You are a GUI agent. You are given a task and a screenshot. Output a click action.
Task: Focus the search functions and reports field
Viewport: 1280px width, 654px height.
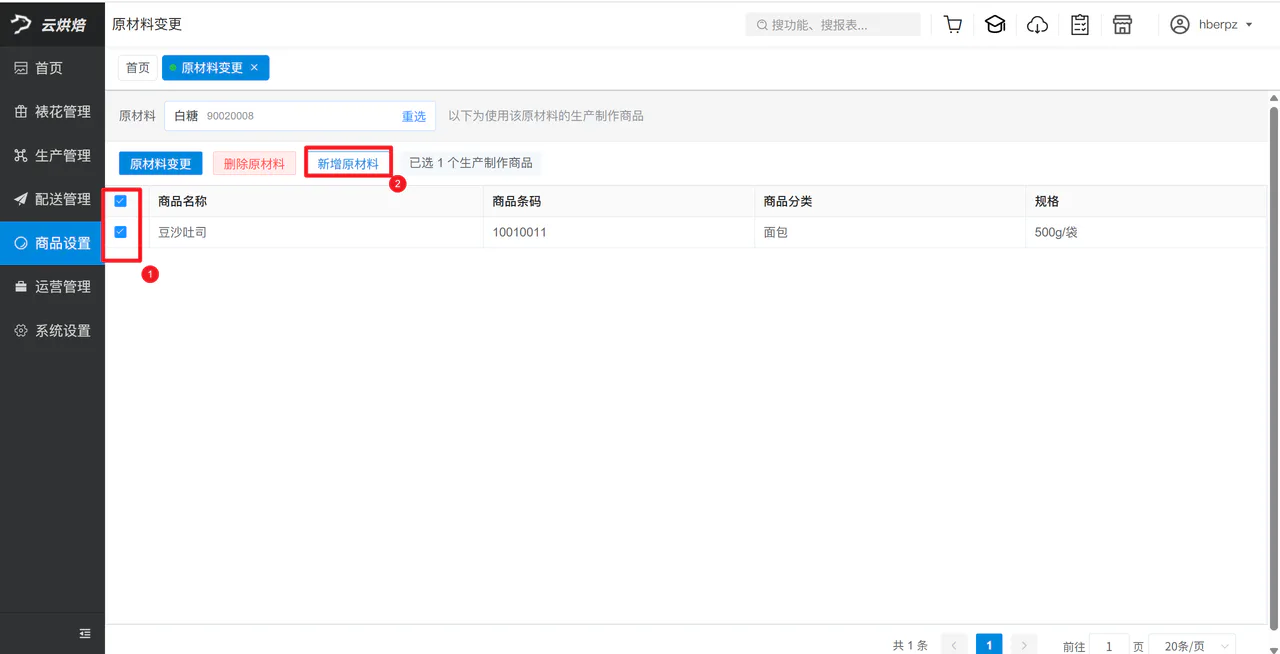coord(833,25)
